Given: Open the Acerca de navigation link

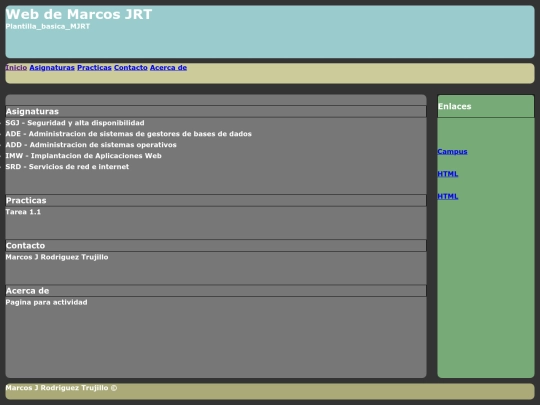Looking at the screenshot, I should [x=168, y=68].
